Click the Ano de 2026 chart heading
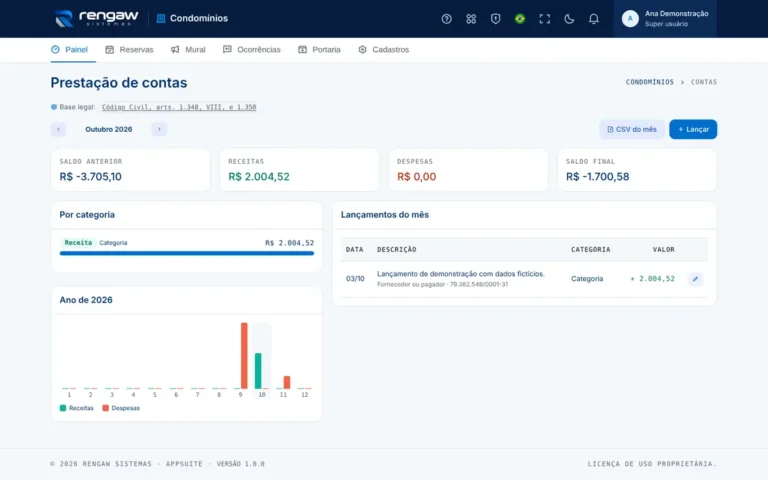The image size is (768, 480). tap(86, 300)
